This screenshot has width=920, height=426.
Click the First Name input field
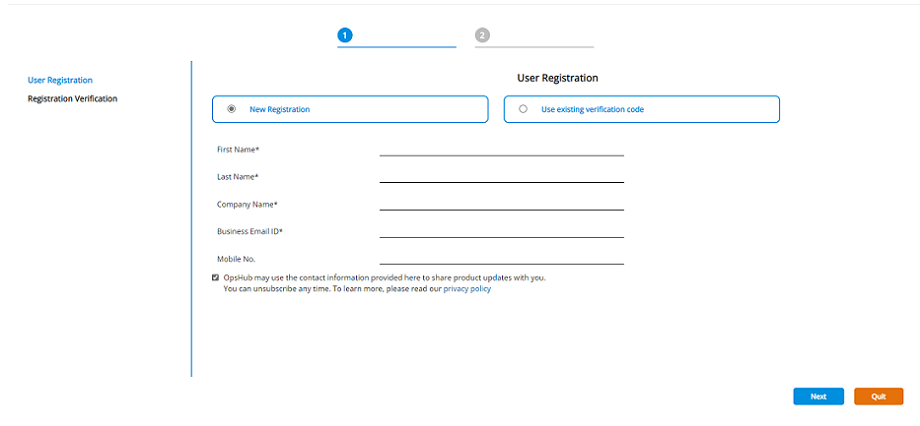(501, 148)
